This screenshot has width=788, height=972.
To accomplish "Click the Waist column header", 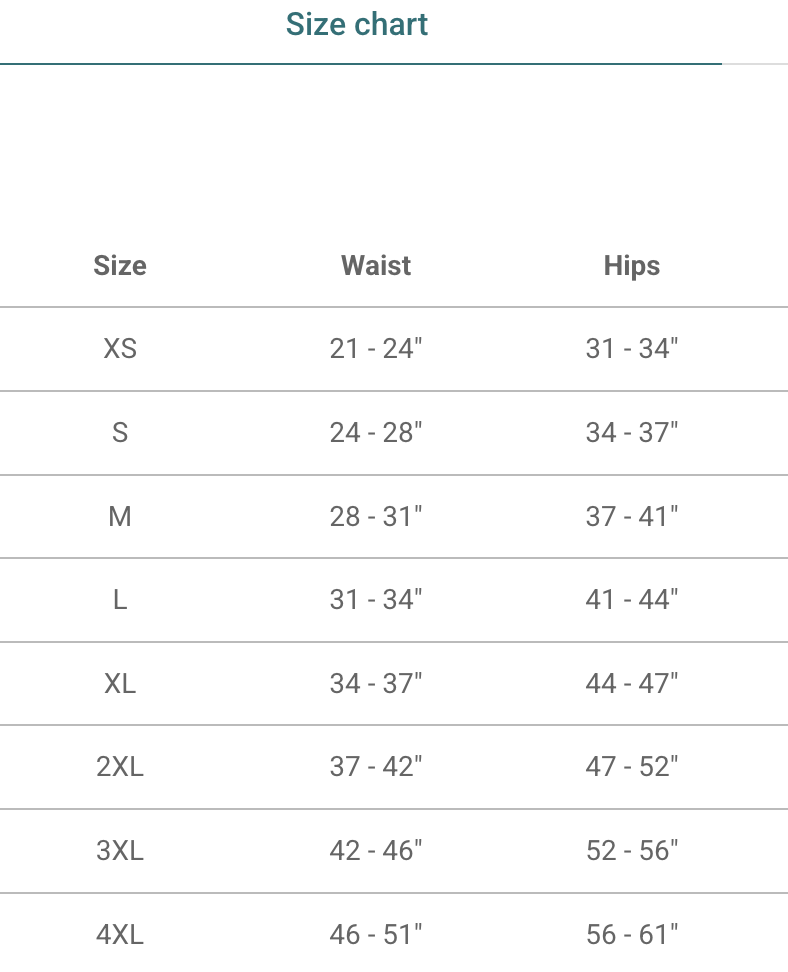I will point(376,266).
